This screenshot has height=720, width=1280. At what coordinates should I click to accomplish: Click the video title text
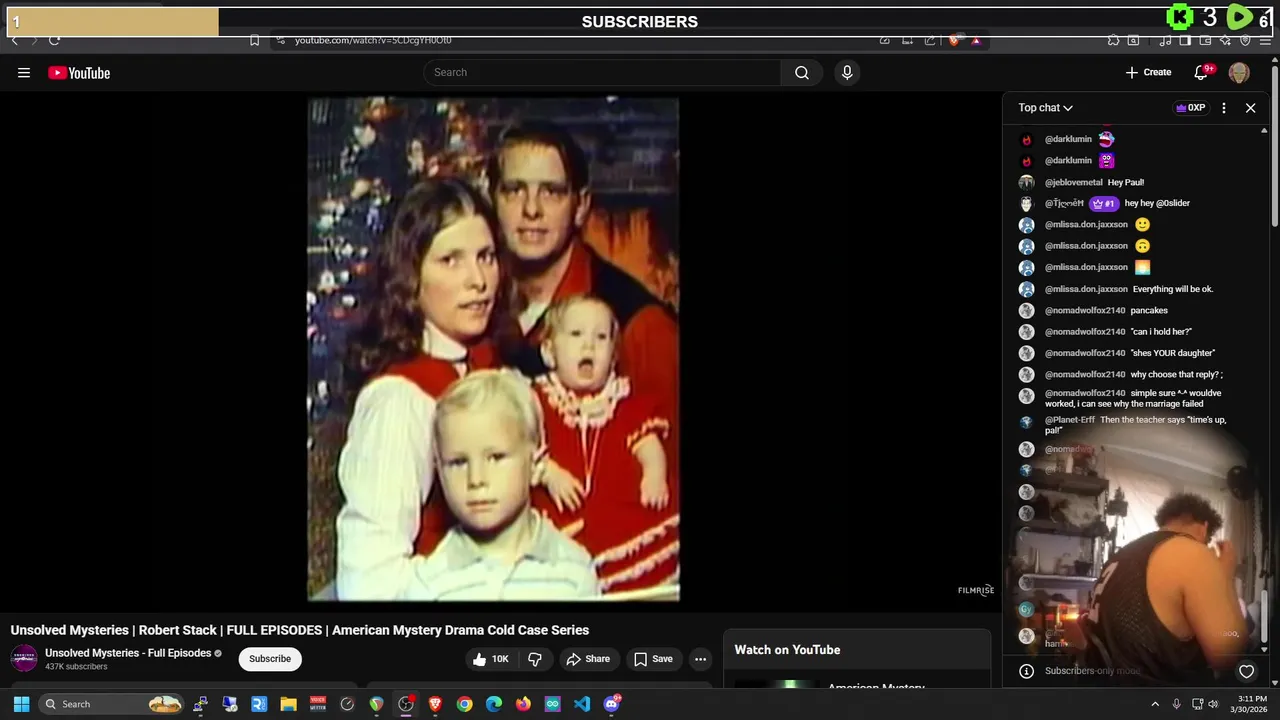[x=300, y=630]
